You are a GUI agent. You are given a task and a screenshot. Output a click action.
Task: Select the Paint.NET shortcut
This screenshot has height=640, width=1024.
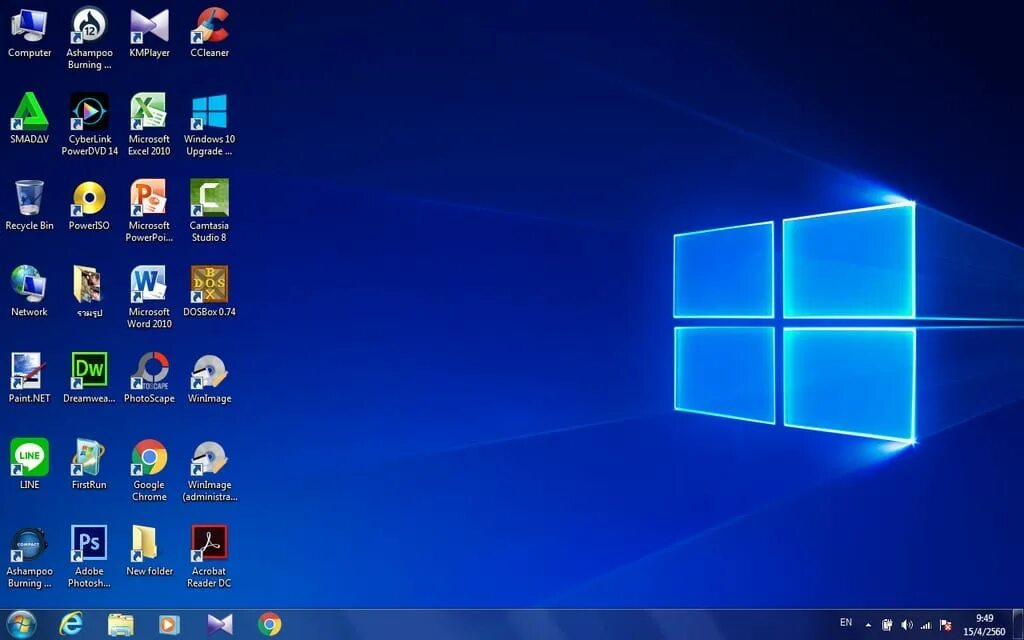(29, 378)
